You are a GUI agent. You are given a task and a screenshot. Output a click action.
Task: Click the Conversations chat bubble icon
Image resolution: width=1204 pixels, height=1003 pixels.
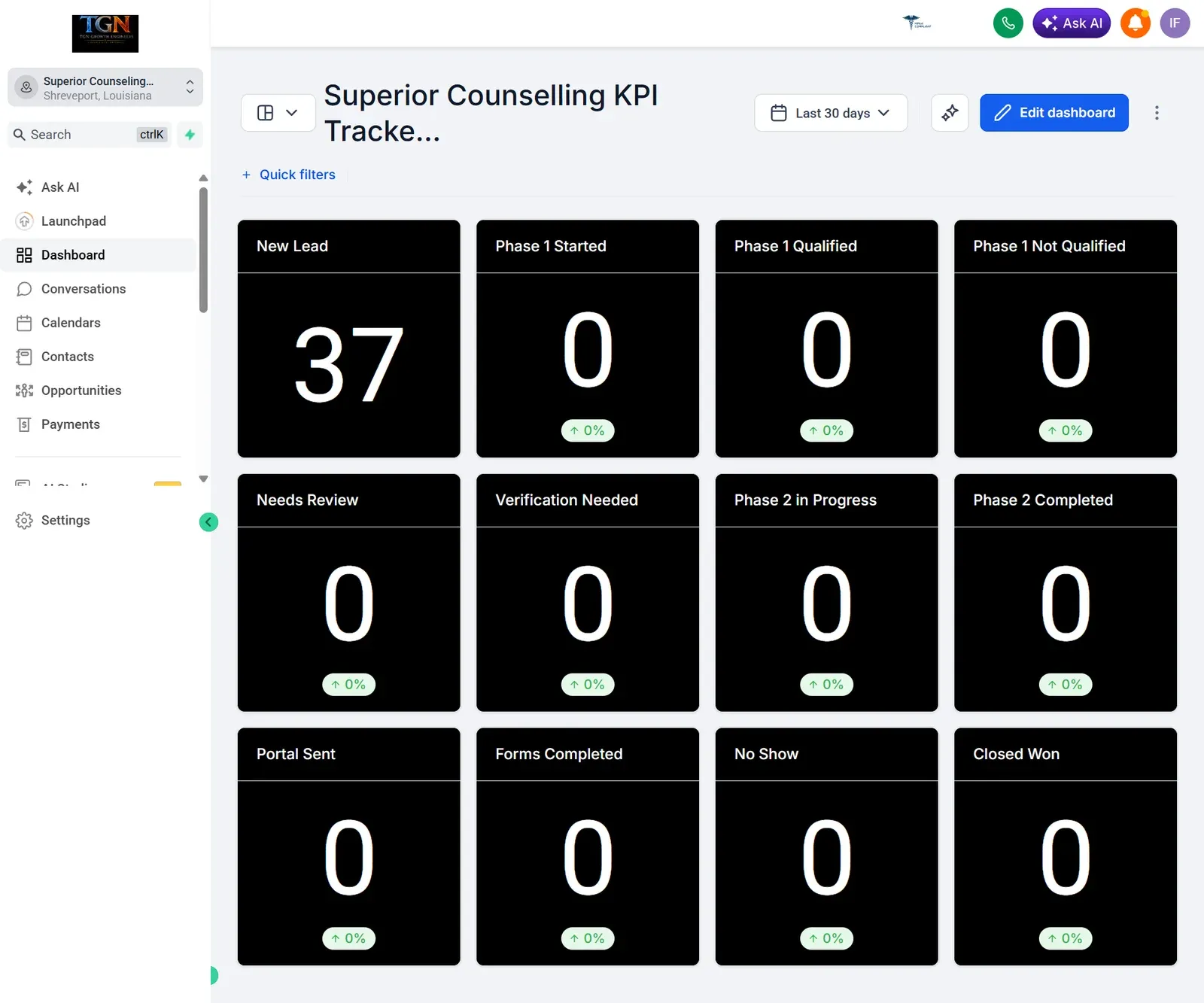(x=24, y=289)
